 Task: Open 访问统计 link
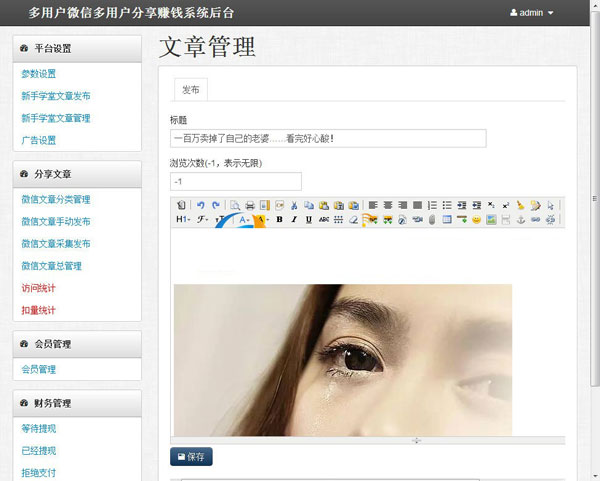point(38,288)
